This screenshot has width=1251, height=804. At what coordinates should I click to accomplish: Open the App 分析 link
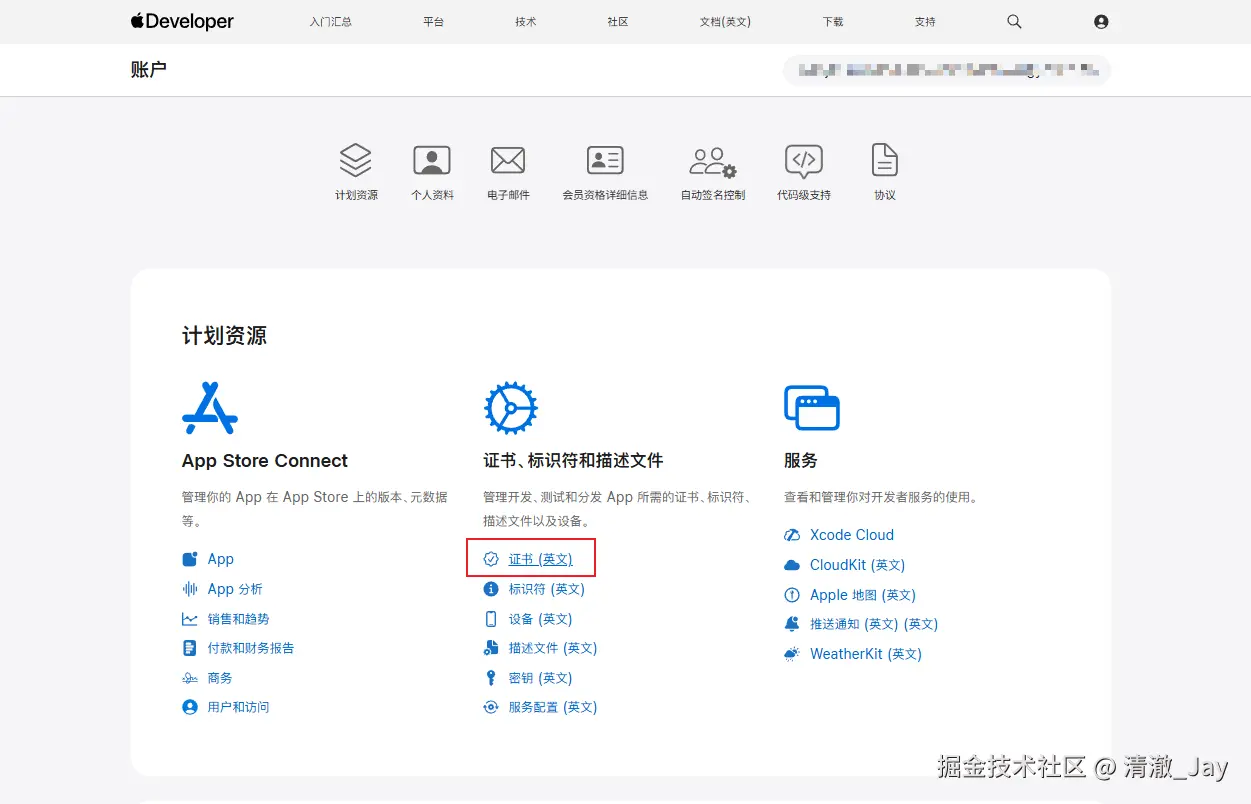point(235,589)
